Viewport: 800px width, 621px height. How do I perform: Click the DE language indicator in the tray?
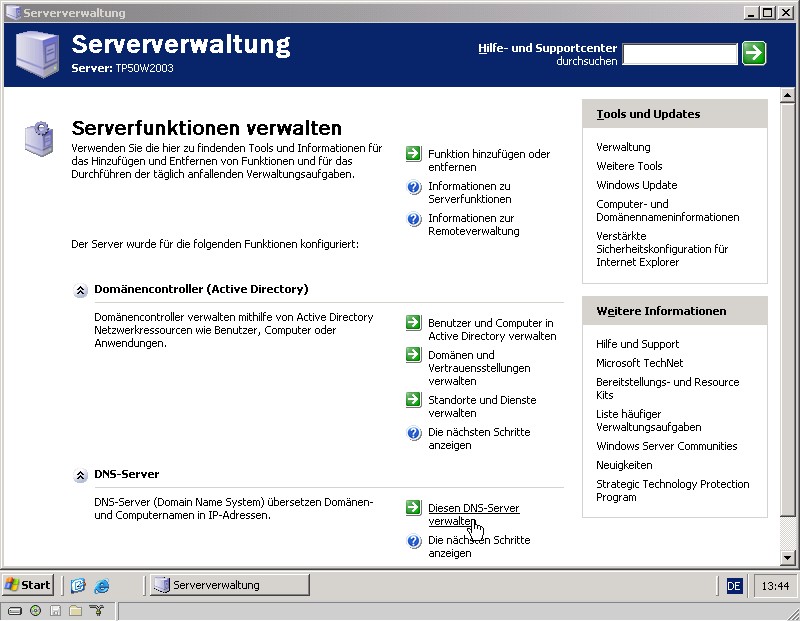click(734, 586)
